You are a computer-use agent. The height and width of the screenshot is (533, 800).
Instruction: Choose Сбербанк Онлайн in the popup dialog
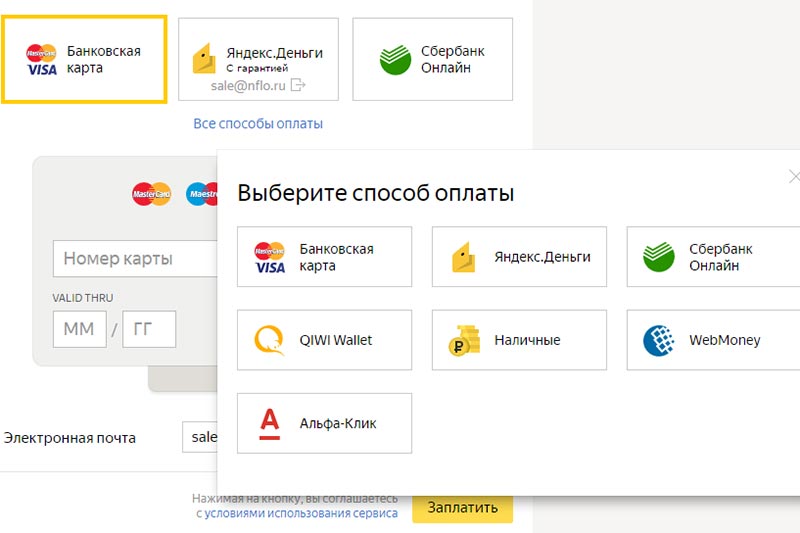pyautogui.click(x=713, y=257)
